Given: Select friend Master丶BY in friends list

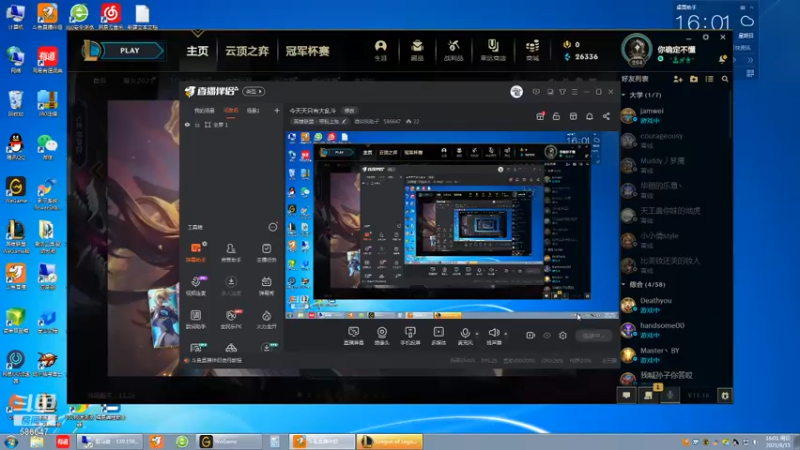Looking at the screenshot, I should click(x=673, y=355).
